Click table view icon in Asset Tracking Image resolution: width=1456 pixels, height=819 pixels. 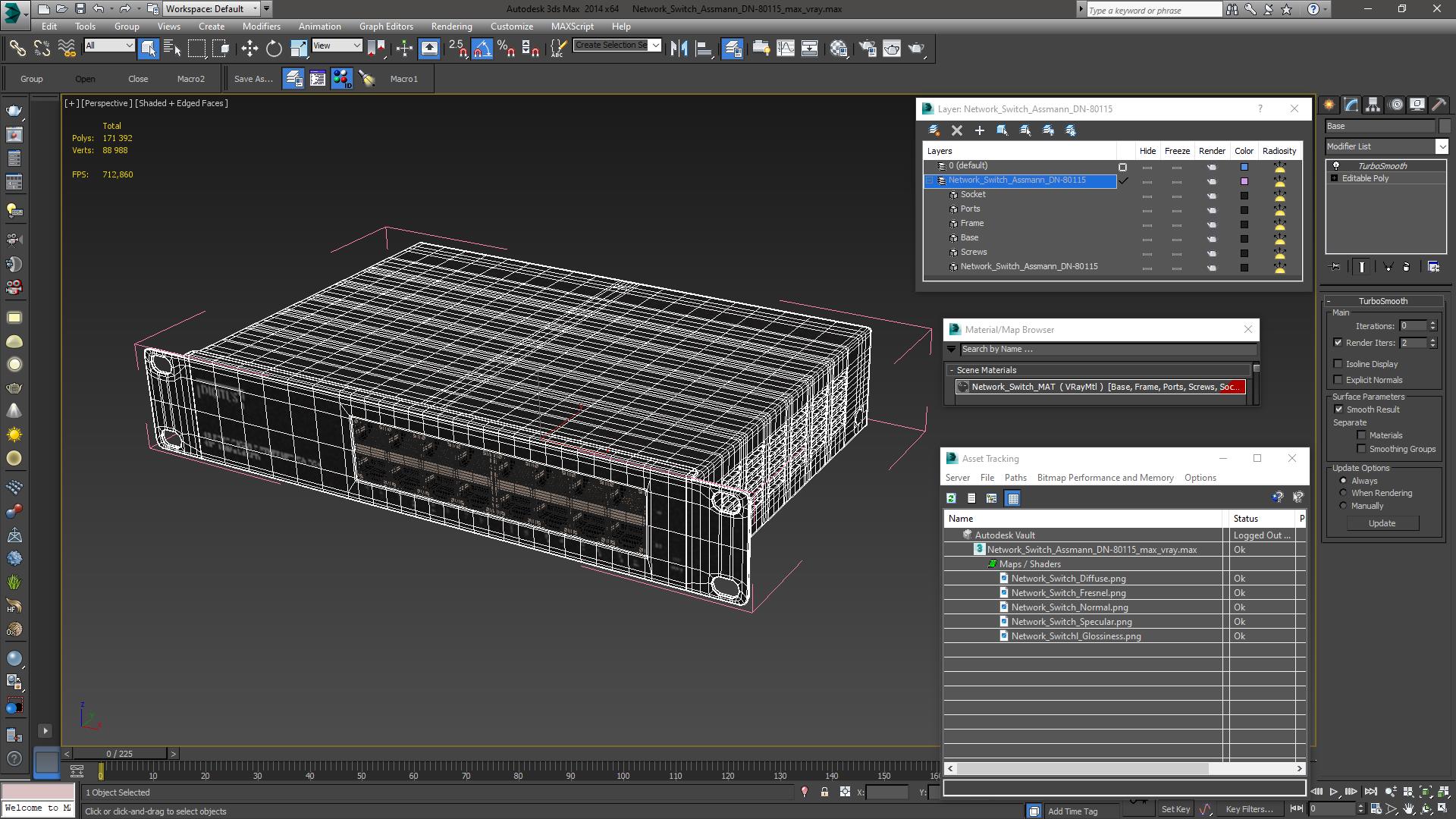point(1012,498)
